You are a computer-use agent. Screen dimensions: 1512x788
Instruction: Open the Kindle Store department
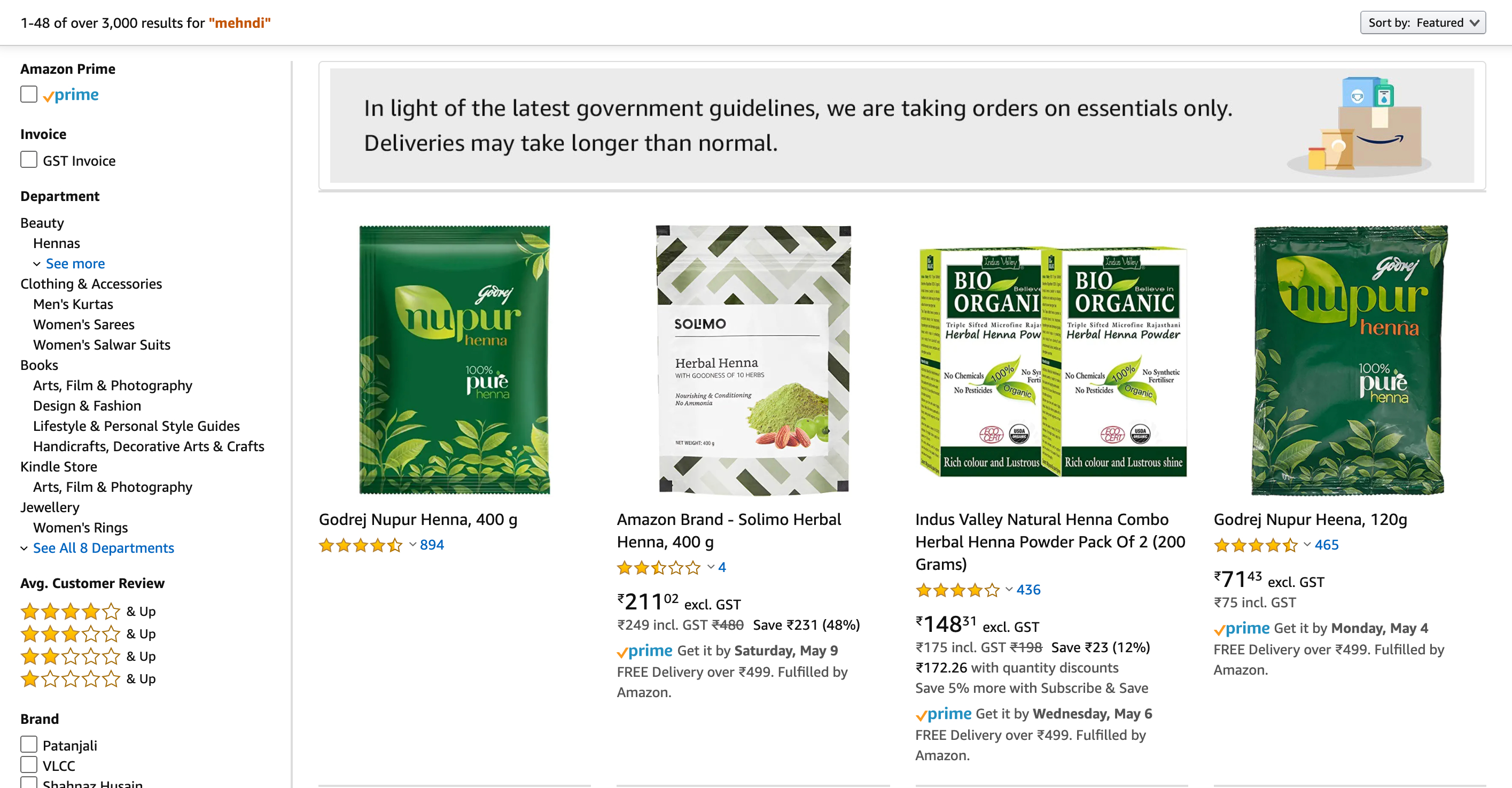click(x=59, y=467)
